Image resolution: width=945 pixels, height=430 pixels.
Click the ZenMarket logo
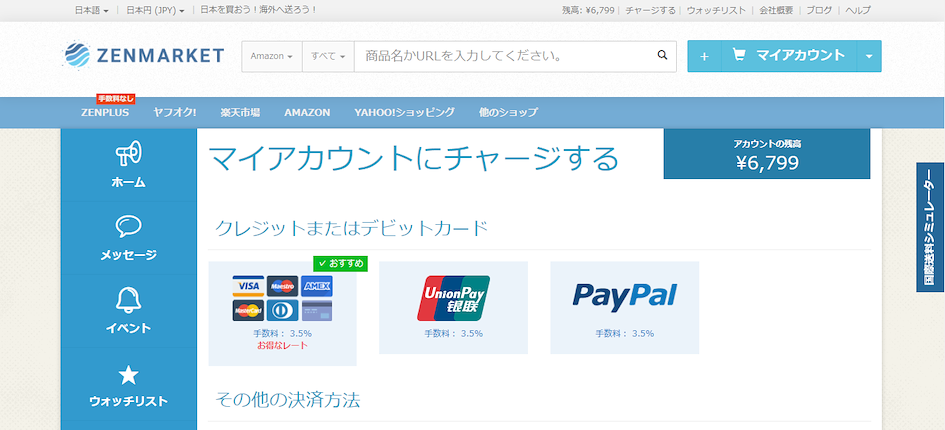coord(143,55)
